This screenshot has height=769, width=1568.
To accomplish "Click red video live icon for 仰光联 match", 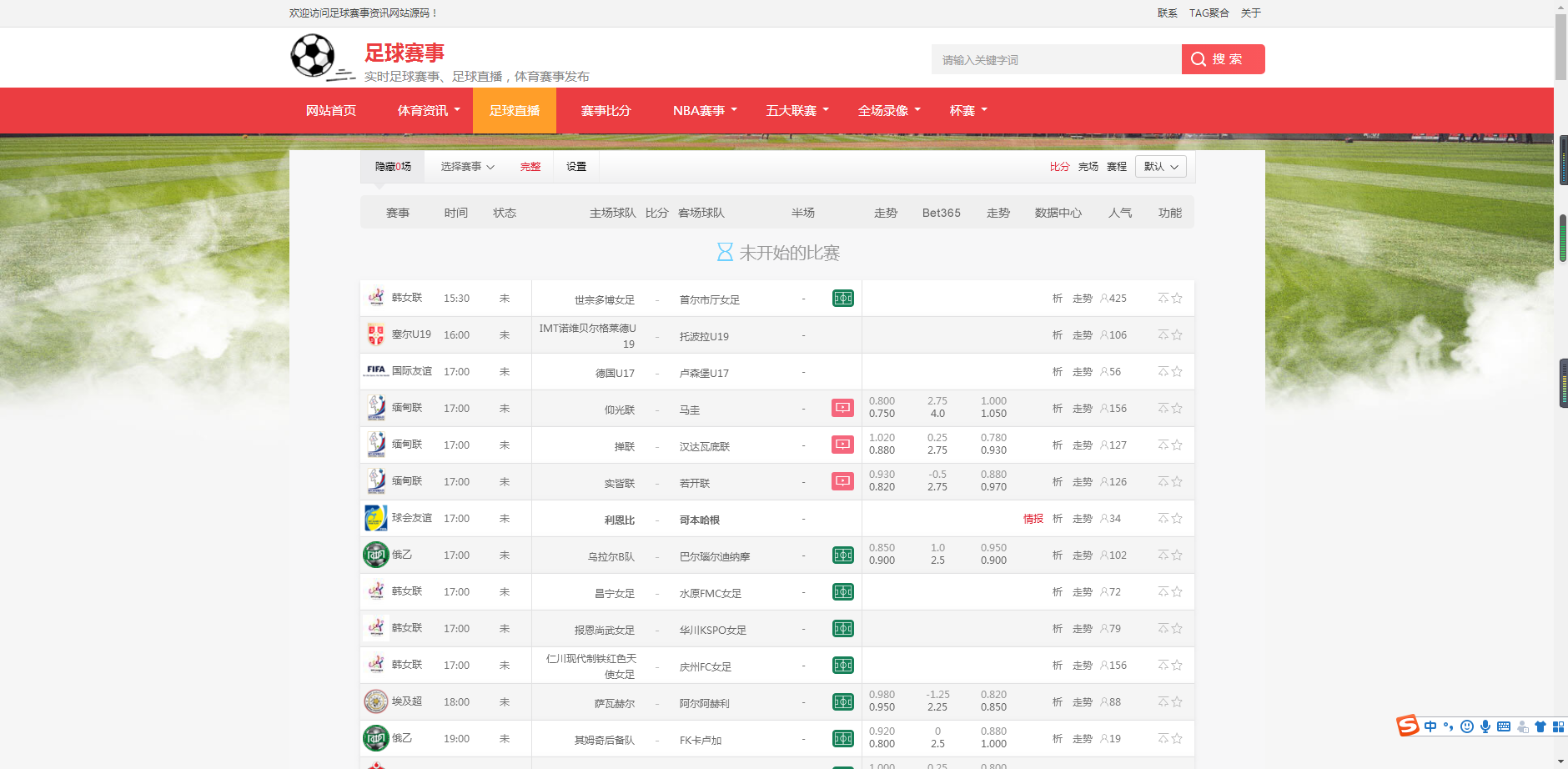I will pos(842,408).
